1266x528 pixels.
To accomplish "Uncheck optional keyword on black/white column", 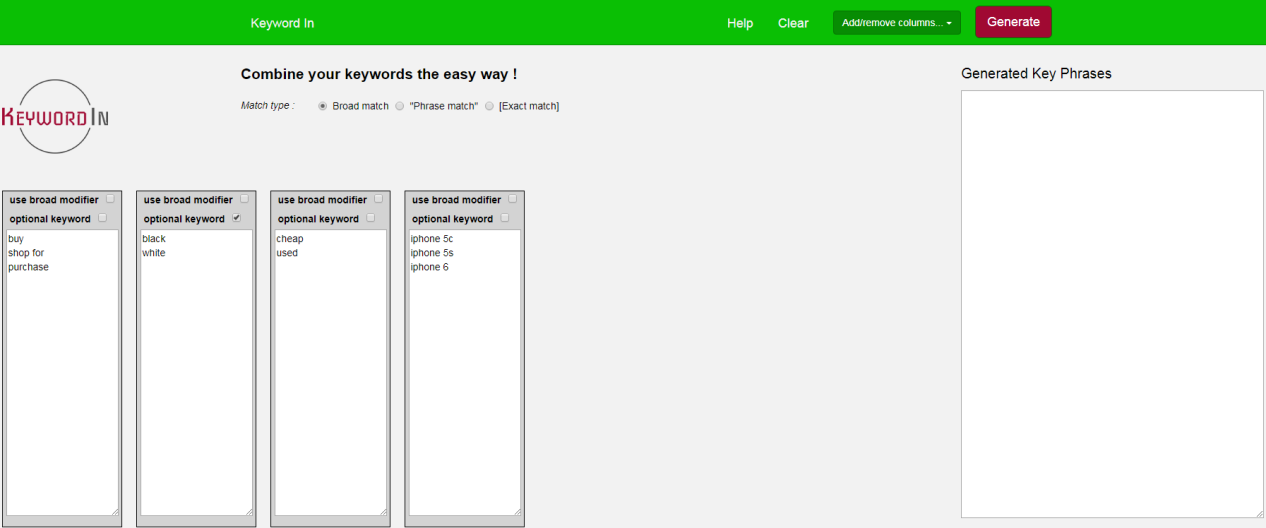I will [236, 218].
